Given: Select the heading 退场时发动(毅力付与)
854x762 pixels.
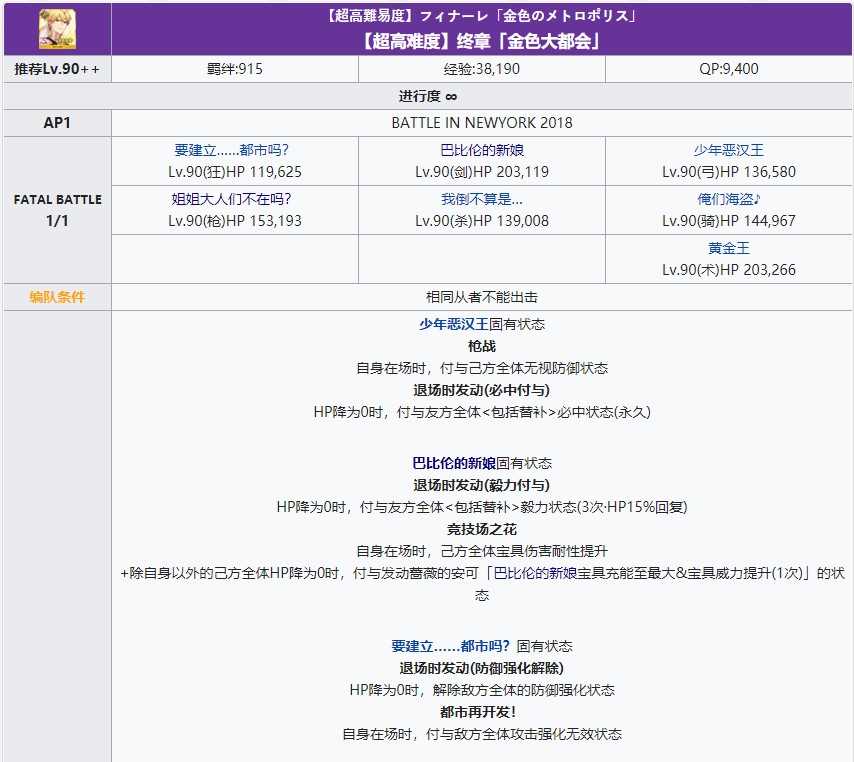Looking at the screenshot, I should tap(482, 485).
